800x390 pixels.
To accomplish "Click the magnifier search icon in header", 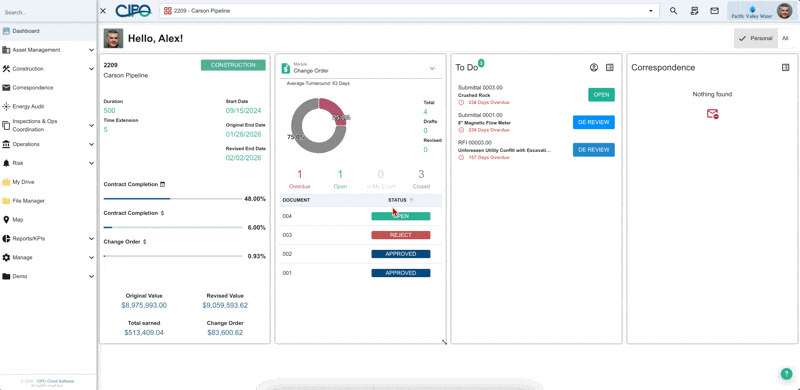I will 673,11.
